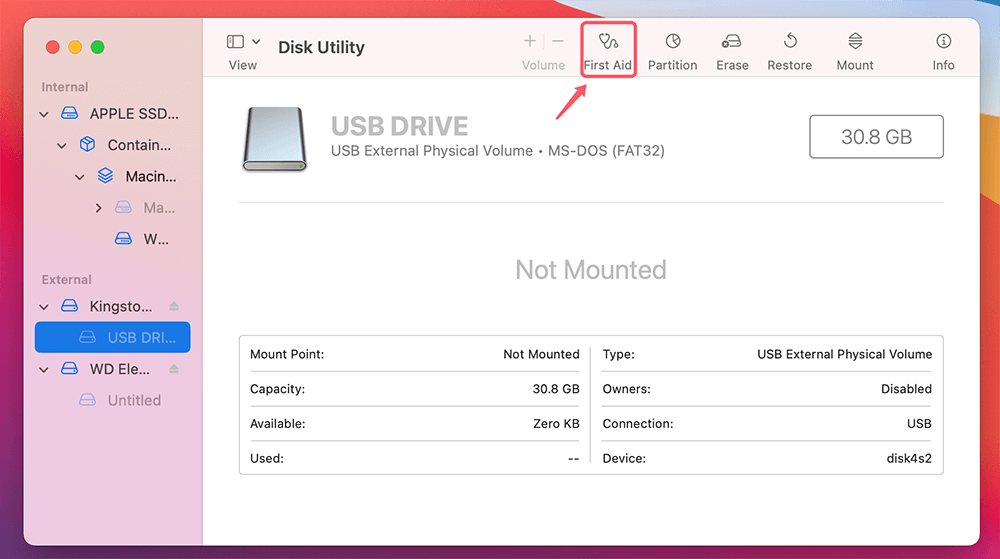The image size is (1000, 559).
Task: Collapse the APPLE SSD disk tree
Action: point(44,114)
